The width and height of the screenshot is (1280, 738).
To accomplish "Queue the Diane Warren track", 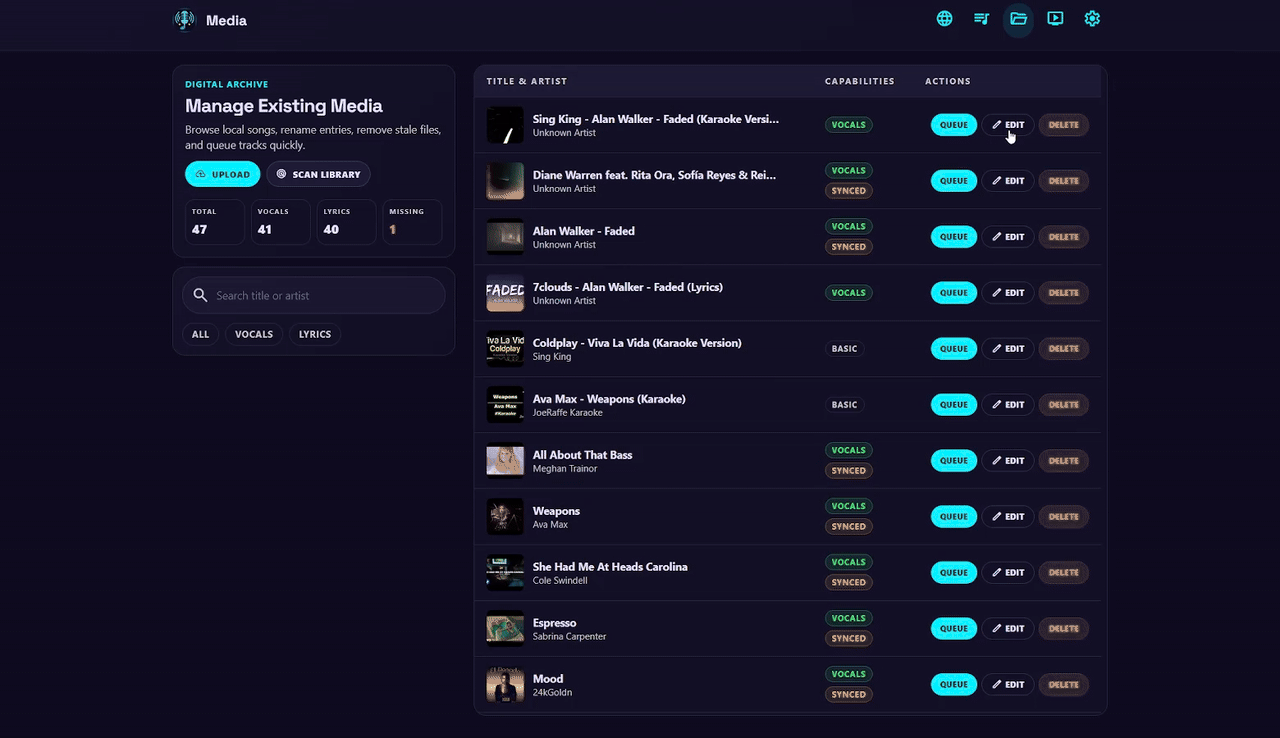I will [x=954, y=181].
